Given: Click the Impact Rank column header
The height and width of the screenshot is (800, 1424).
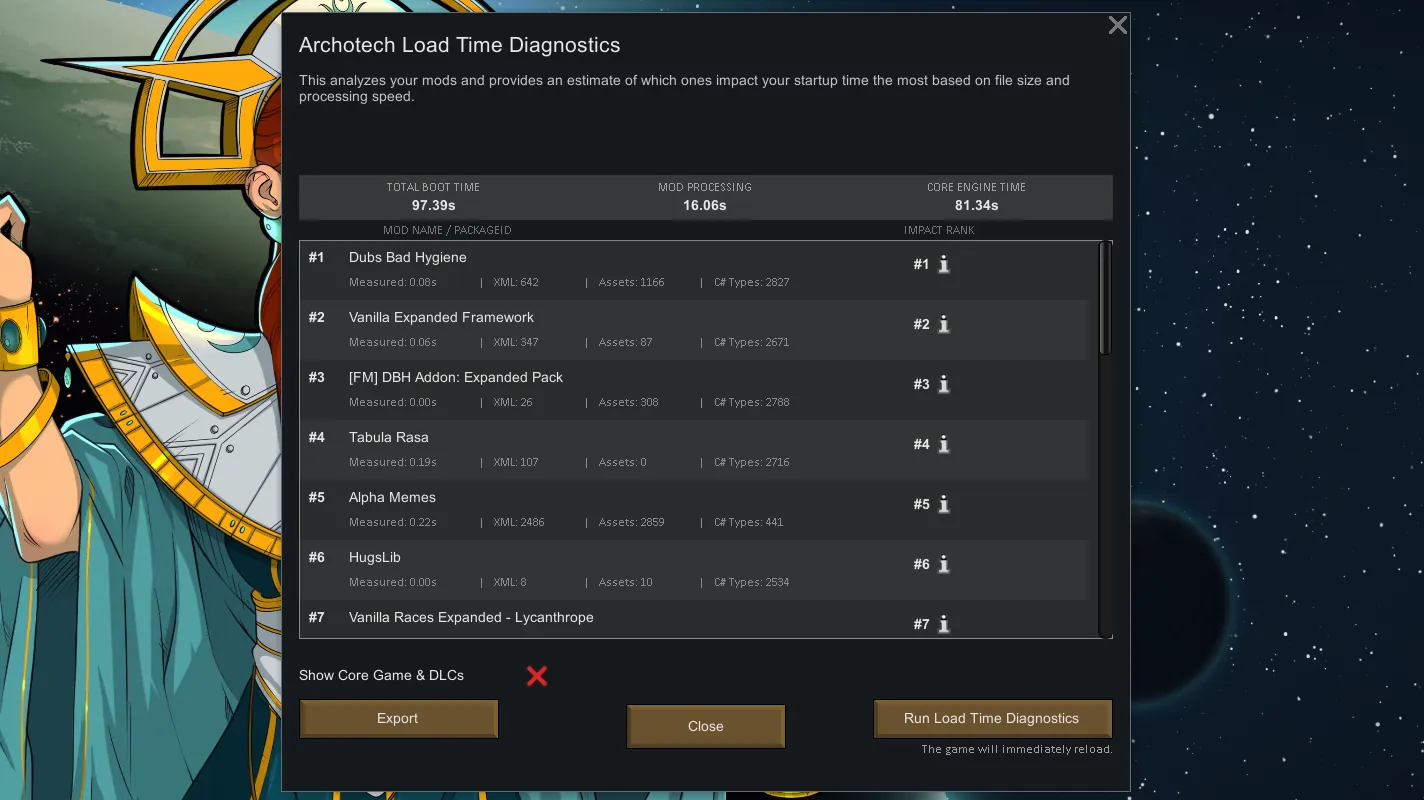Looking at the screenshot, I should tap(938, 230).
